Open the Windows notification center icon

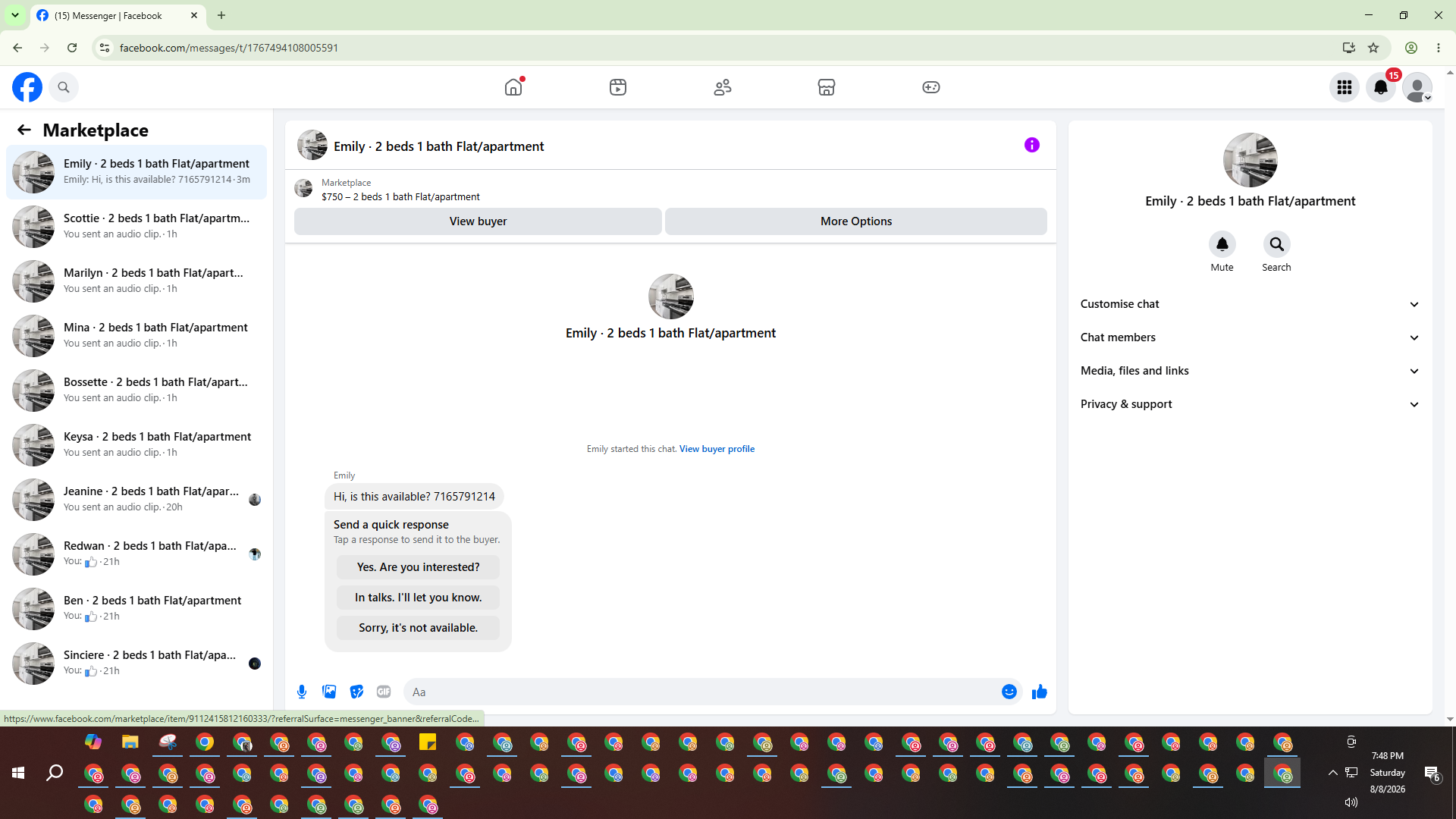tap(1432, 773)
